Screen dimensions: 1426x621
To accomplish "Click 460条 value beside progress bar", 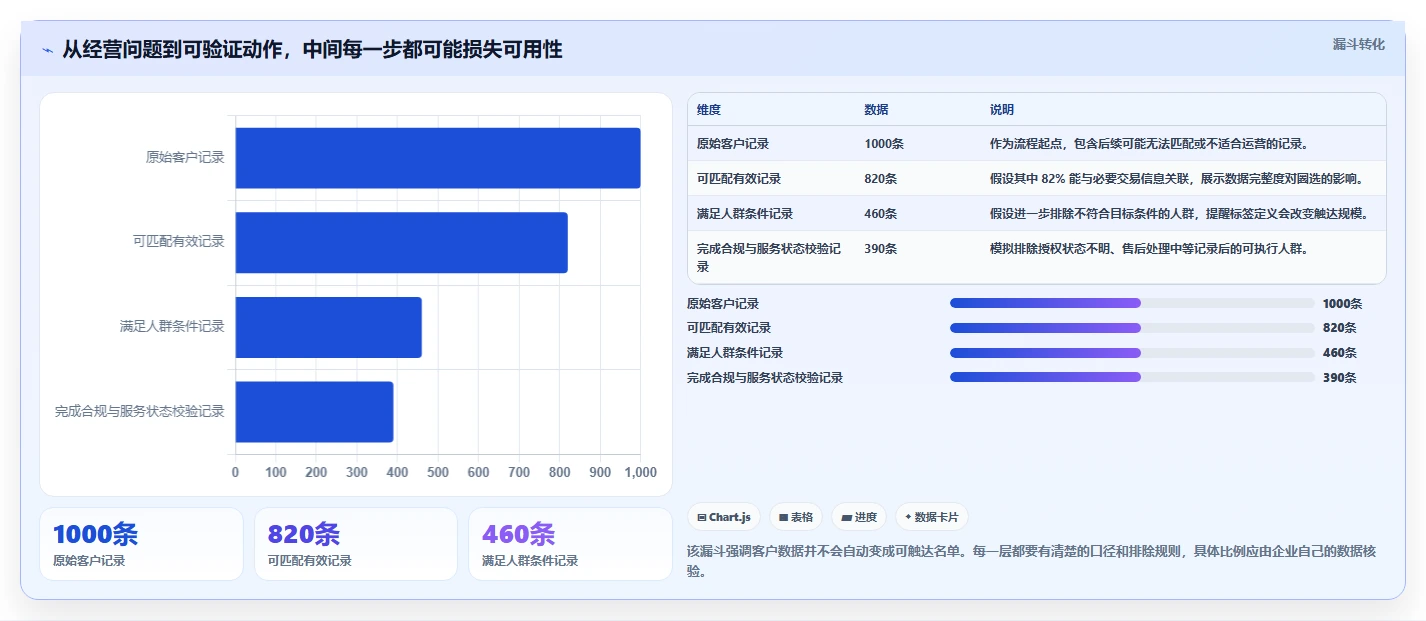I will 1339,352.
